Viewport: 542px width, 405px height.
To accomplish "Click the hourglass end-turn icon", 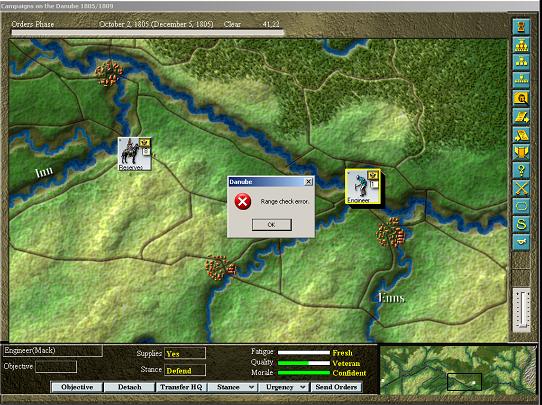I will pos(521,27).
